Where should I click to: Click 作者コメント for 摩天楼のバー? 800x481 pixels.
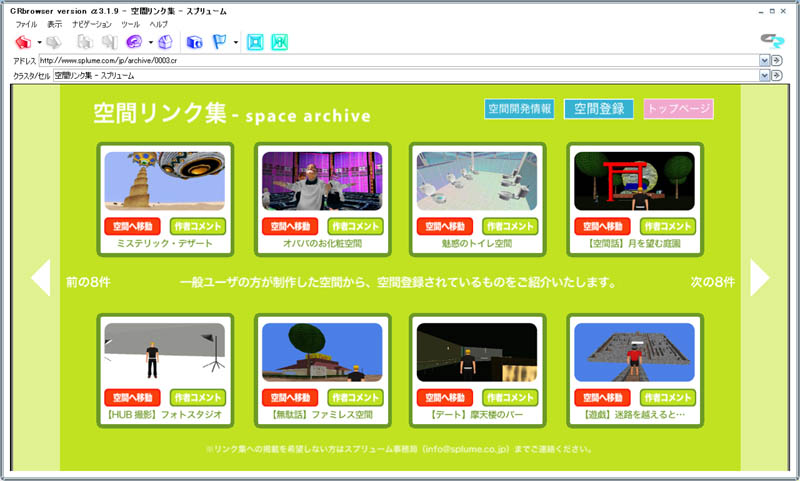pos(510,398)
